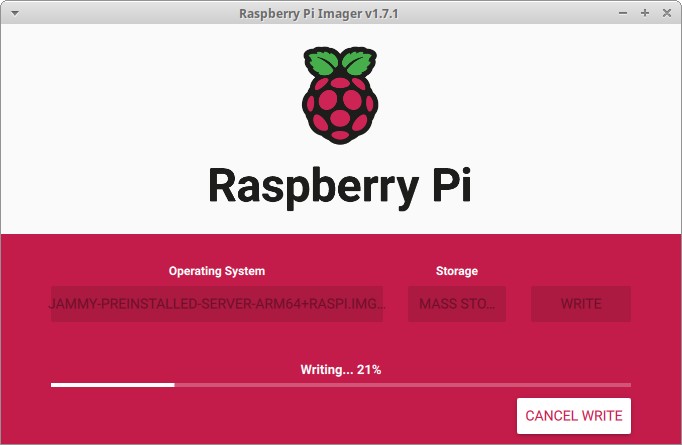This screenshot has width=682, height=445.
Task: Click the 'Storage' label
Action: pyautogui.click(x=456, y=271)
